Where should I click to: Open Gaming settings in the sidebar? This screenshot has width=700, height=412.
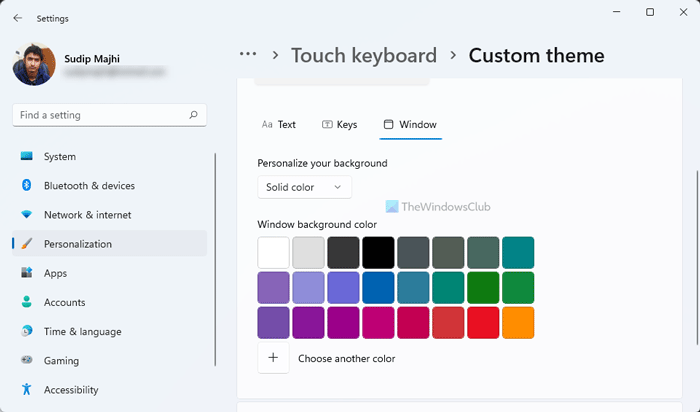(x=60, y=361)
